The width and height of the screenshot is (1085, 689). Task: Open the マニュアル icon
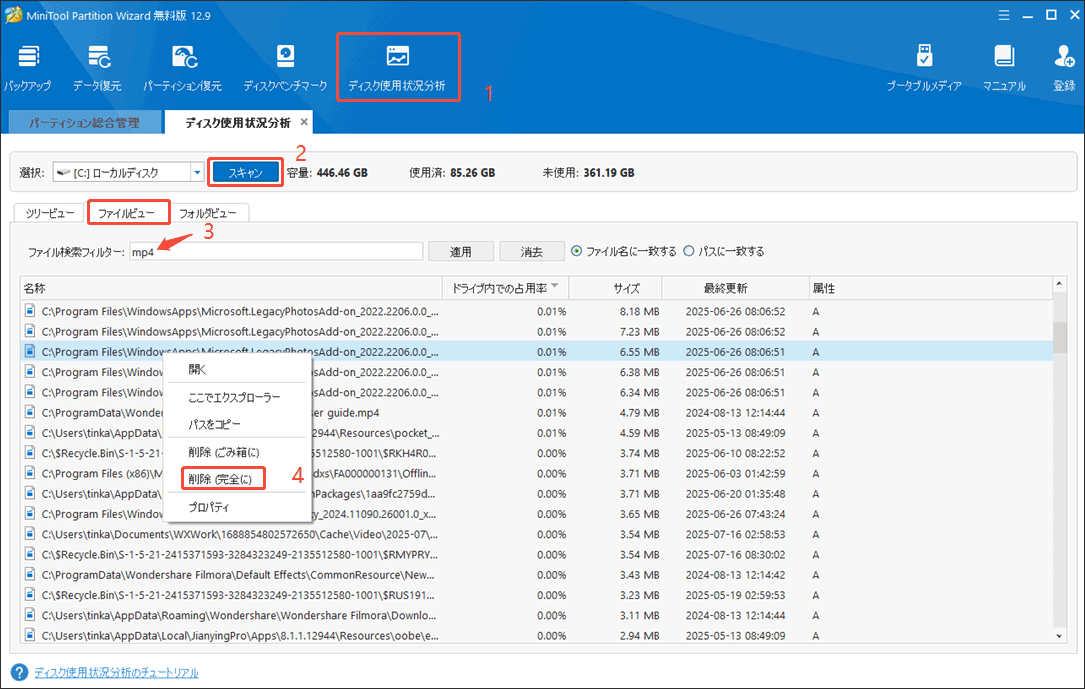click(1004, 68)
